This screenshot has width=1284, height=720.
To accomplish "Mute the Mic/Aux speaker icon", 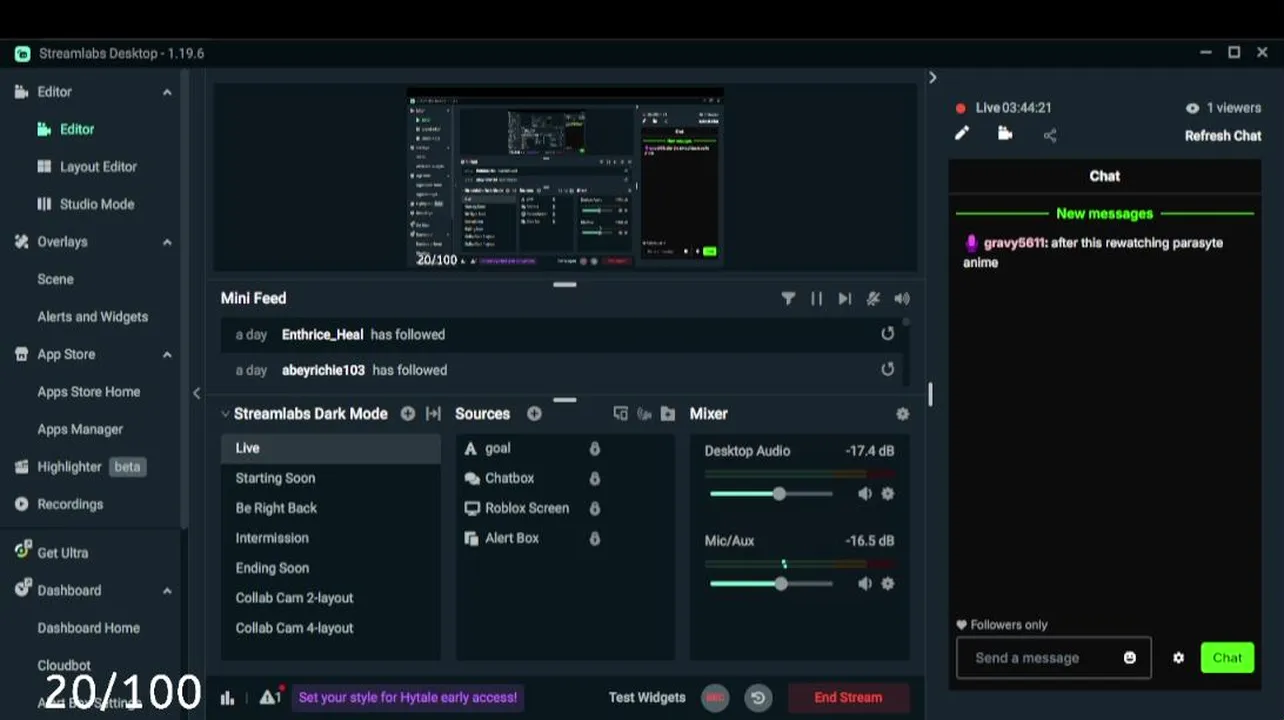I will [x=864, y=583].
